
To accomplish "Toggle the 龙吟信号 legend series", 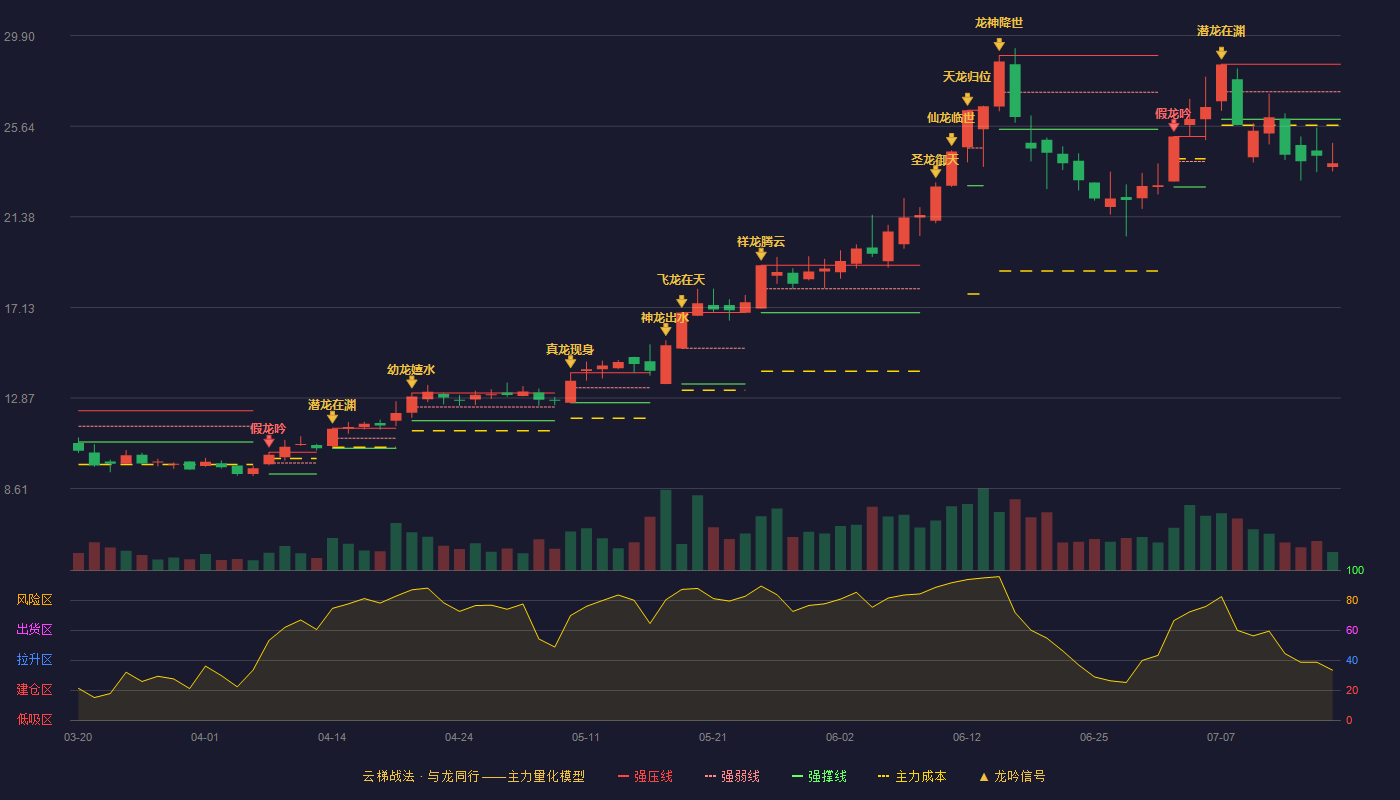I will point(1011,776).
